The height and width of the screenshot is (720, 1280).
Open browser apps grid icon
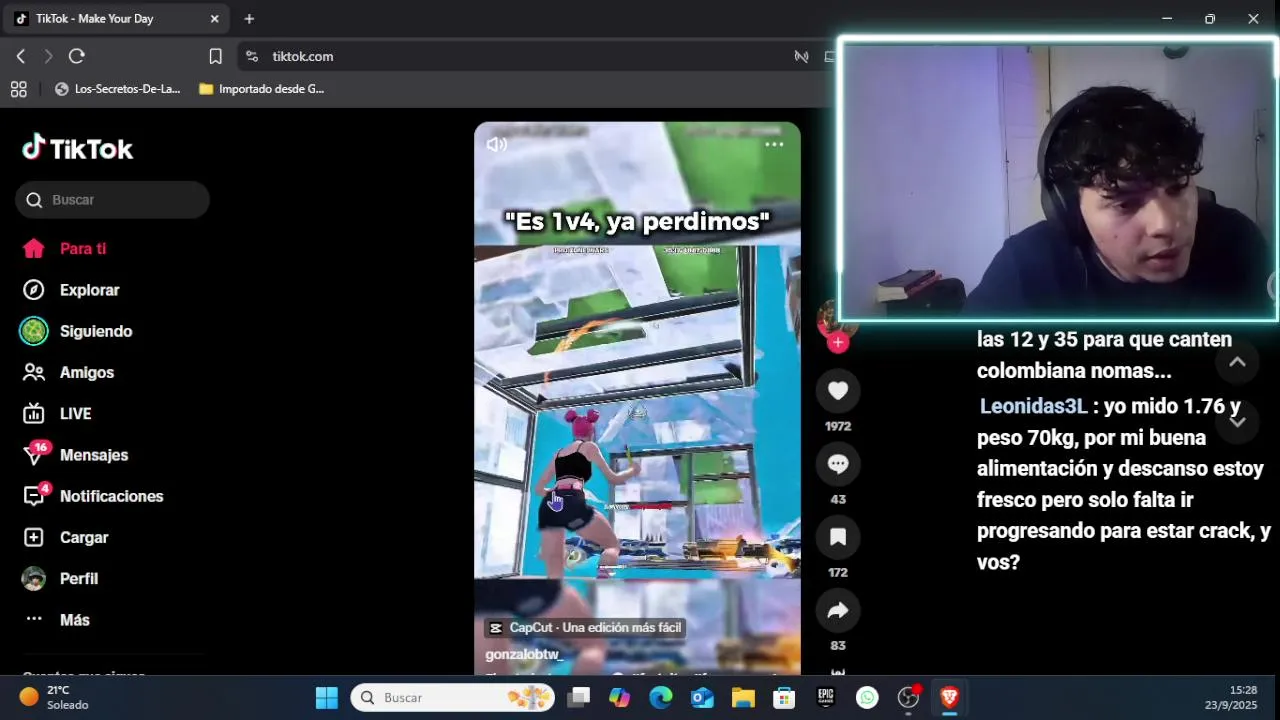pos(18,89)
